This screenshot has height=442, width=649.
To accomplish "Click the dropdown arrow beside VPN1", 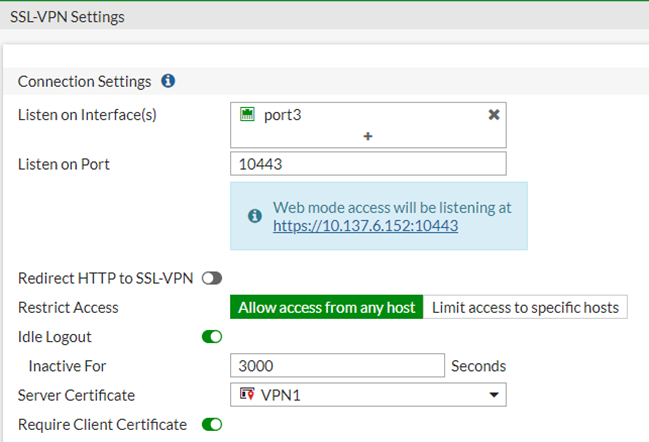I will pyautogui.click(x=493, y=396).
